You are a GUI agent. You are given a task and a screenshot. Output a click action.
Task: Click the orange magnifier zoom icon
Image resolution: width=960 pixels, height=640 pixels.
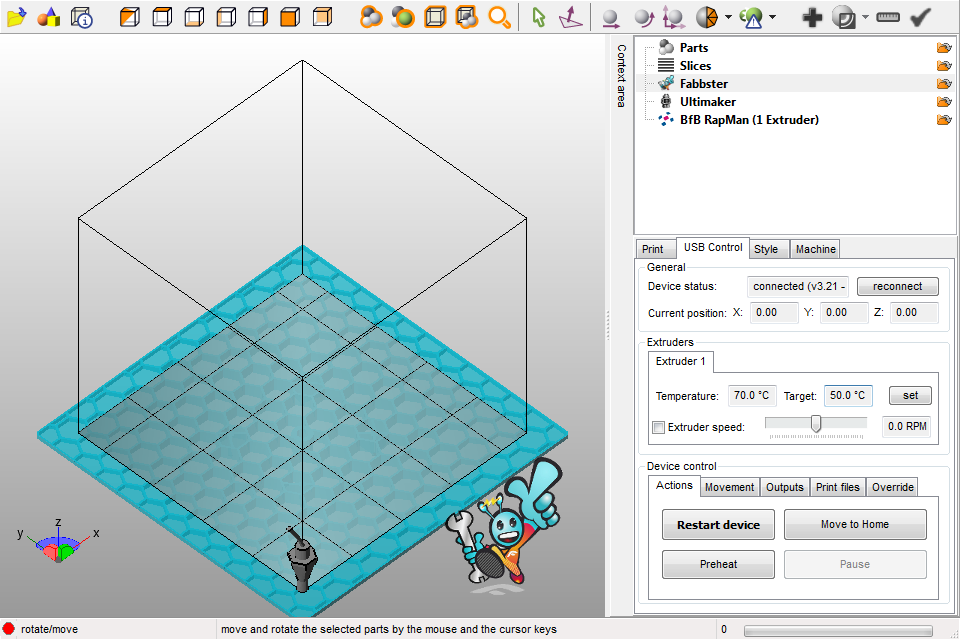500,17
